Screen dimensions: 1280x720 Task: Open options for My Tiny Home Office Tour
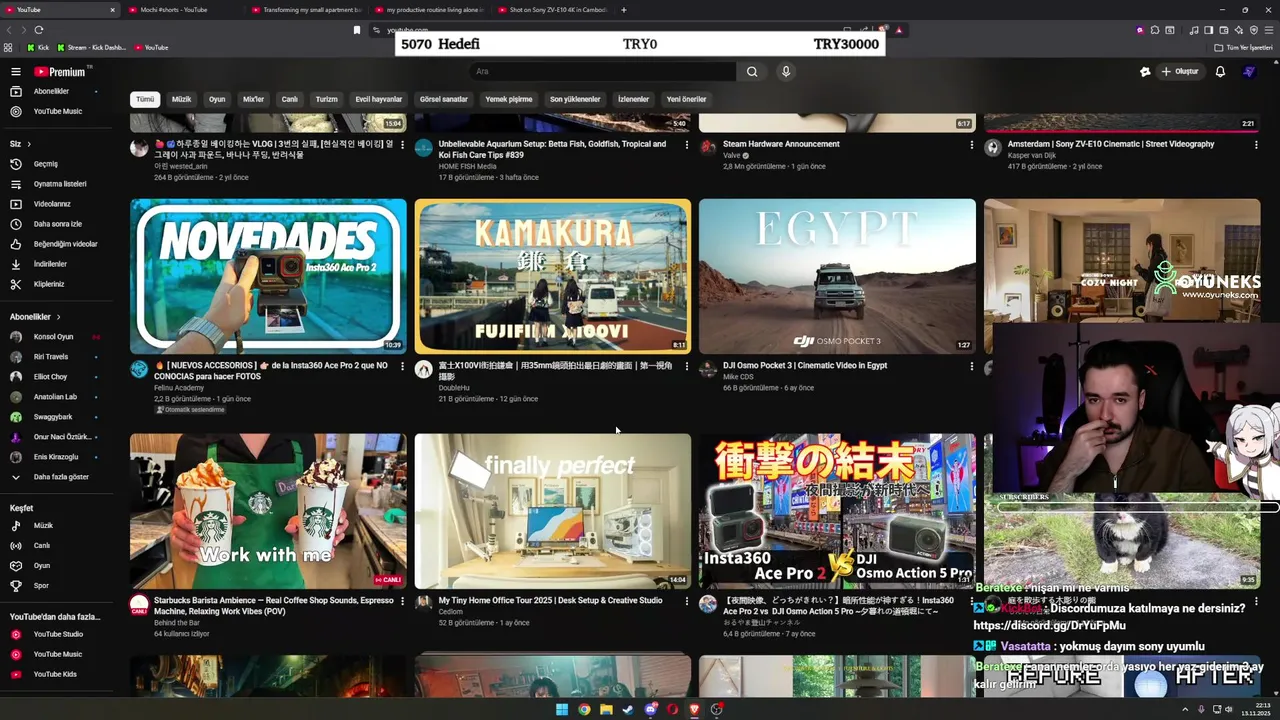tap(686, 601)
